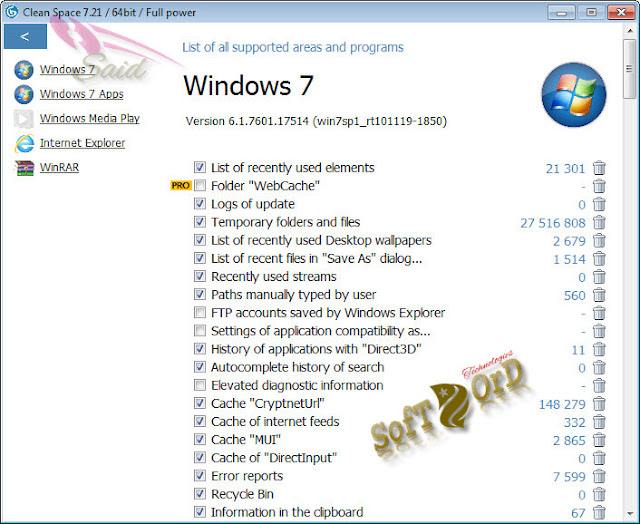Click the Windows 7 Apps sidebar icon
Viewport: 640px width, 524px height.
click(x=24, y=94)
